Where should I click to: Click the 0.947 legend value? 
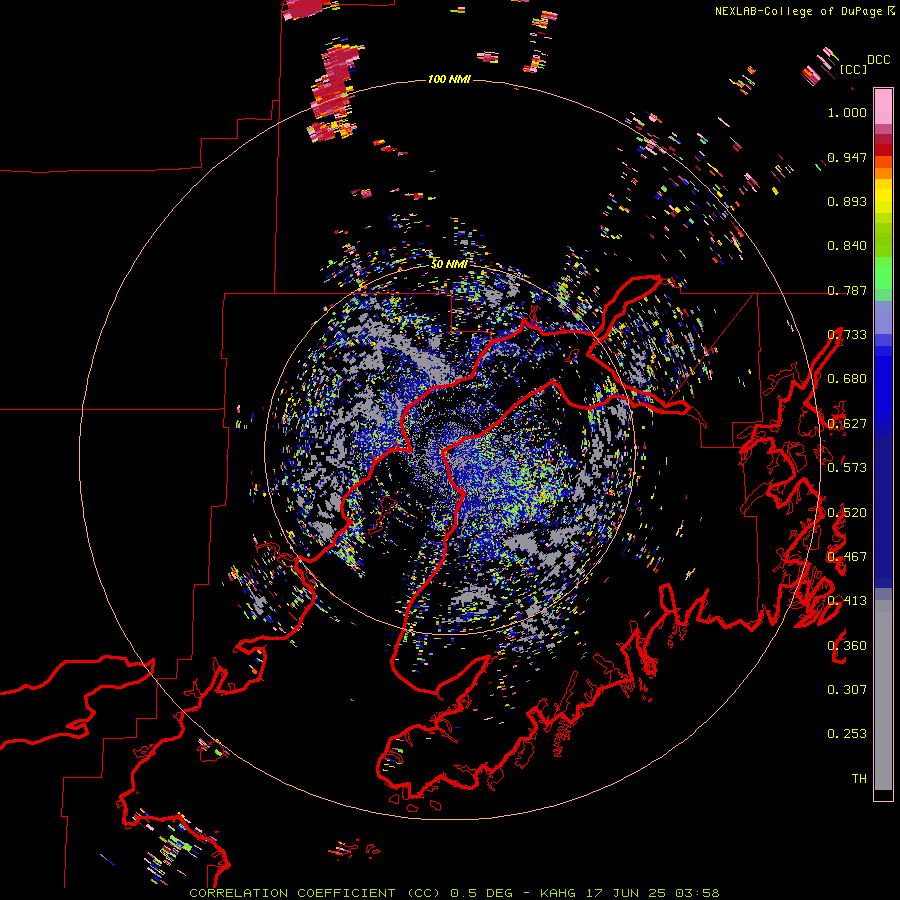click(x=847, y=157)
